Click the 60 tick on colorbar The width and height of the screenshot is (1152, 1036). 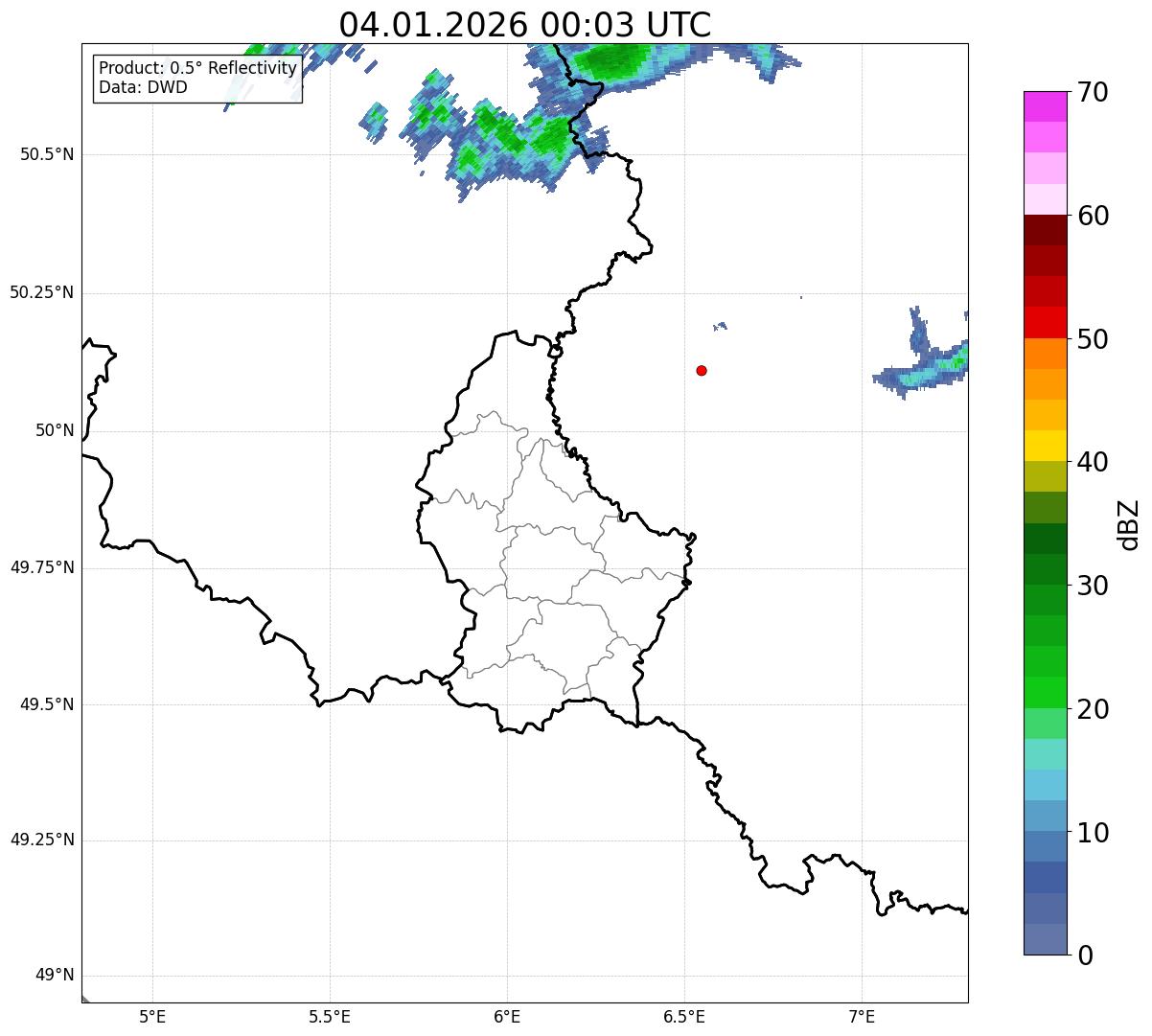point(1093,216)
